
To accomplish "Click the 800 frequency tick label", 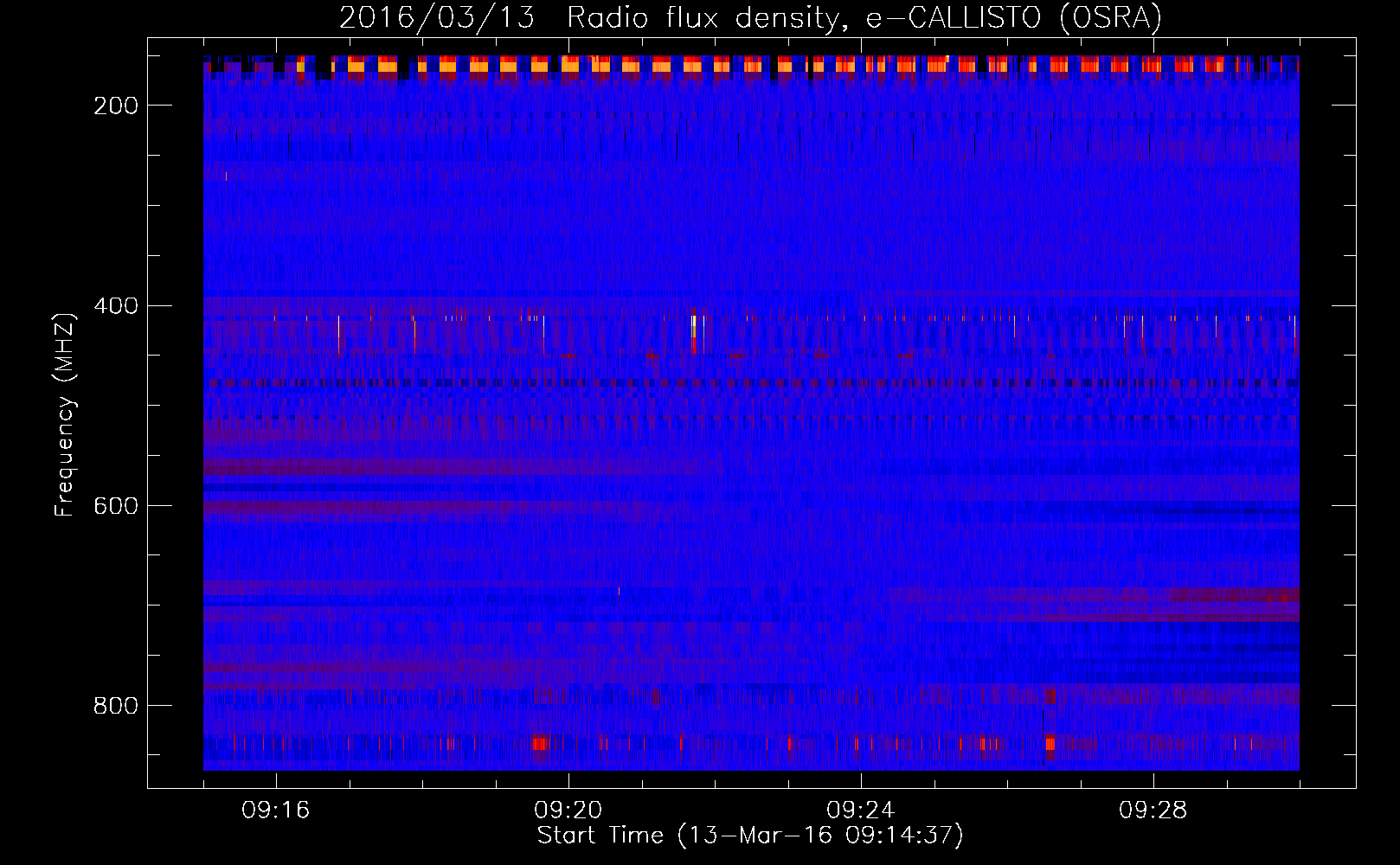I will (116, 706).
